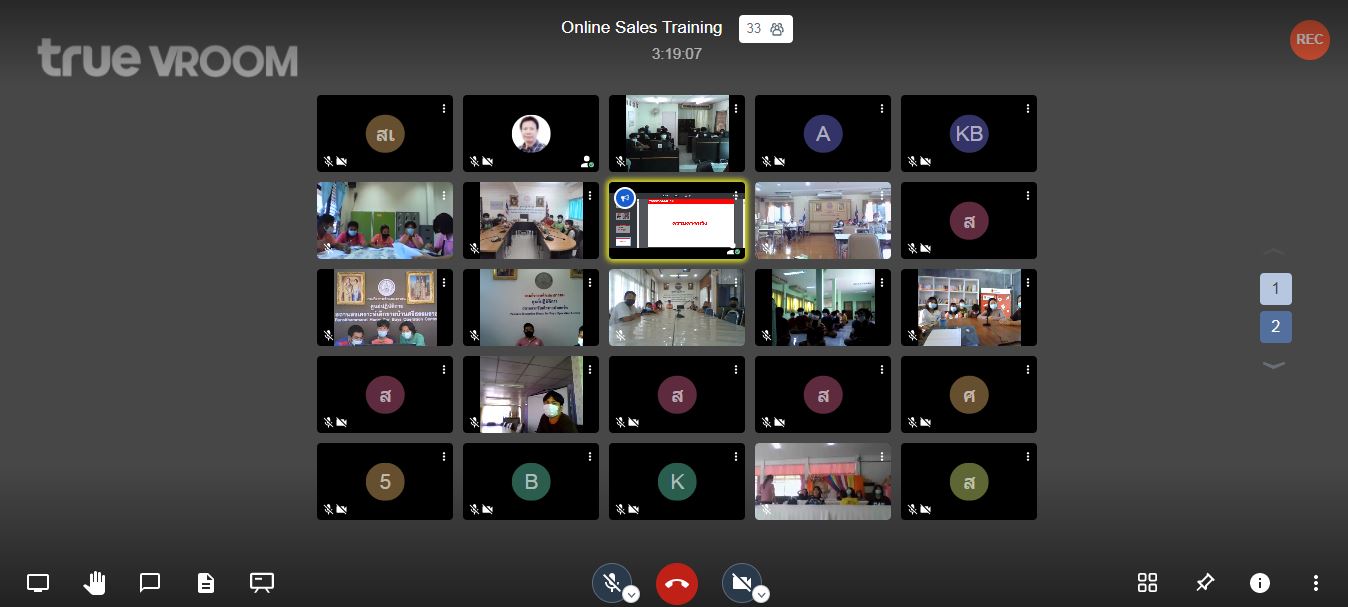Click the pin icon in bottom toolbar

[1205, 583]
